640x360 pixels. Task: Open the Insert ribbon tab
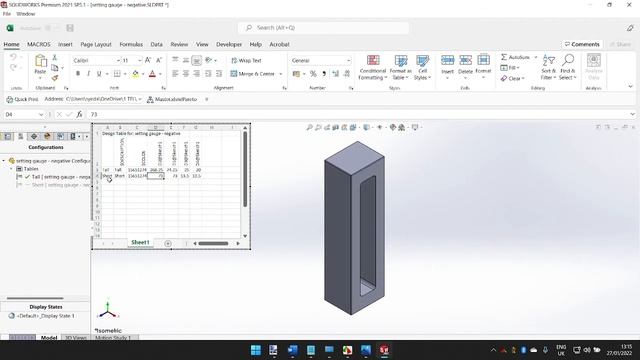click(x=65, y=44)
